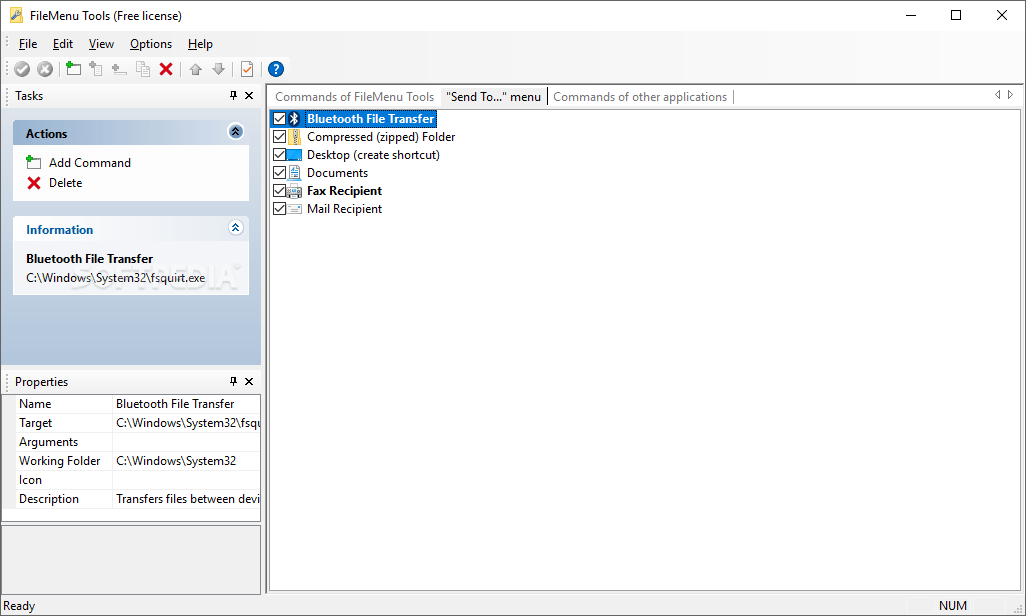Select the Move Up arrow icon
Image resolution: width=1026 pixels, height=616 pixels.
[195, 69]
